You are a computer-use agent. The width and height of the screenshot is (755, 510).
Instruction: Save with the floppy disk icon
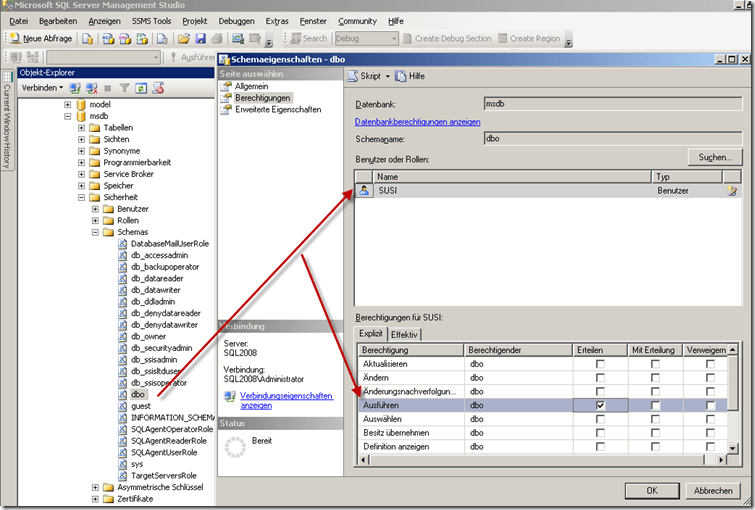(200, 39)
